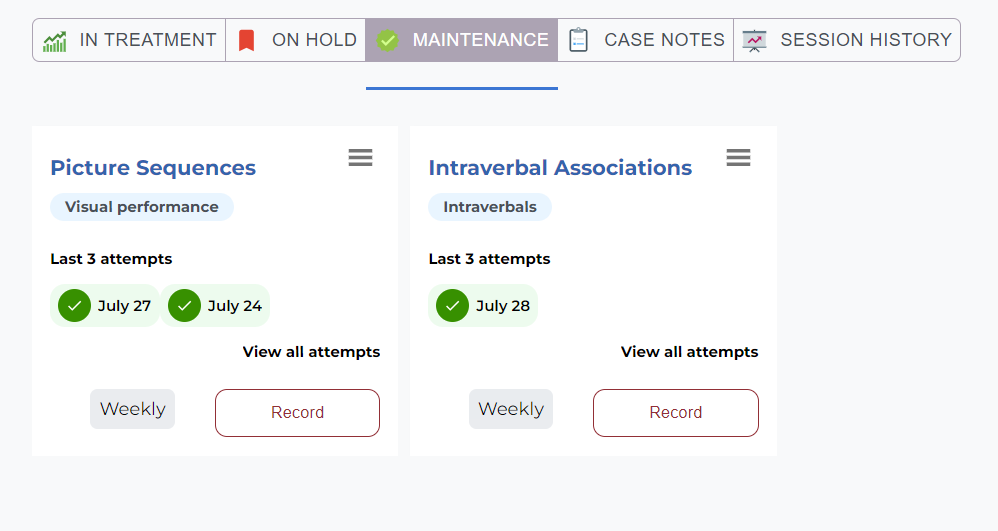Click the clipboard icon beside Case Notes
Screen dimensions: 998x531
pyautogui.click(x=578, y=40)
